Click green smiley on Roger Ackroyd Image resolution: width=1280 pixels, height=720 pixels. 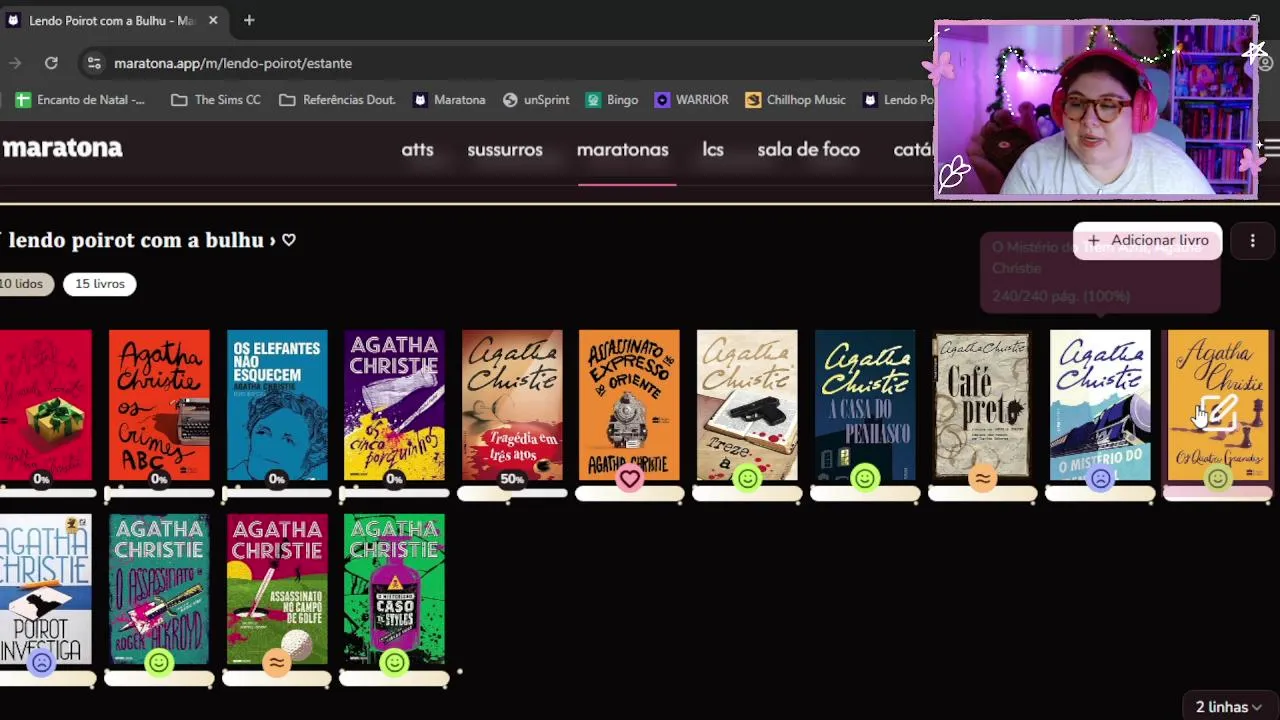tap(159, 663)
